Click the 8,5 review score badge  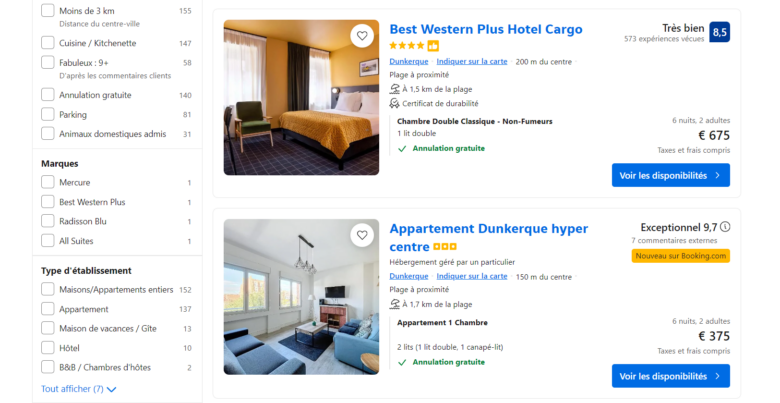pyautogui.click(x=719, y=32)
